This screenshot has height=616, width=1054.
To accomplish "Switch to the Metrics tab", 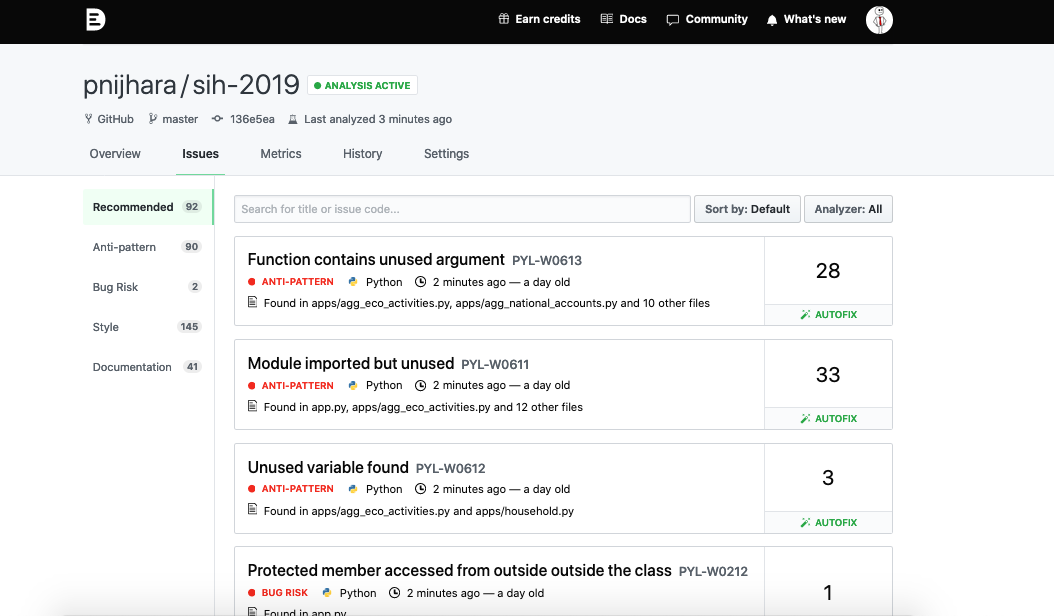I will pos(280,154).
